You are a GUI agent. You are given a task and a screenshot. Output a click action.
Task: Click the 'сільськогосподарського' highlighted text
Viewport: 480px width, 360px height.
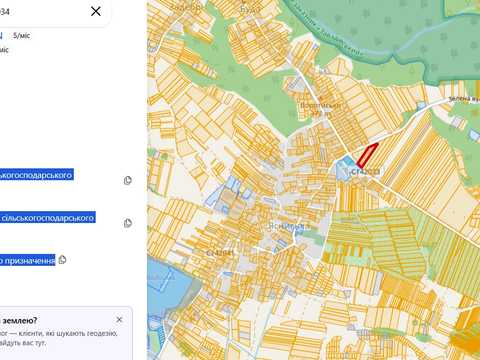[x=48, y=218]
